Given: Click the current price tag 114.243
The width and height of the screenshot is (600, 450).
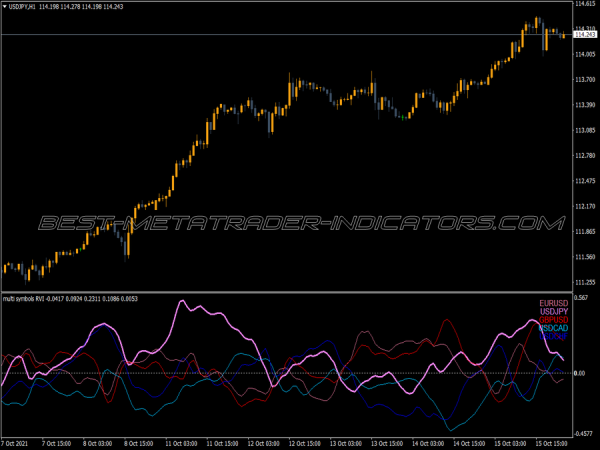Looking at the screenshot, I should pyautogui.click(x=584, y=35).
